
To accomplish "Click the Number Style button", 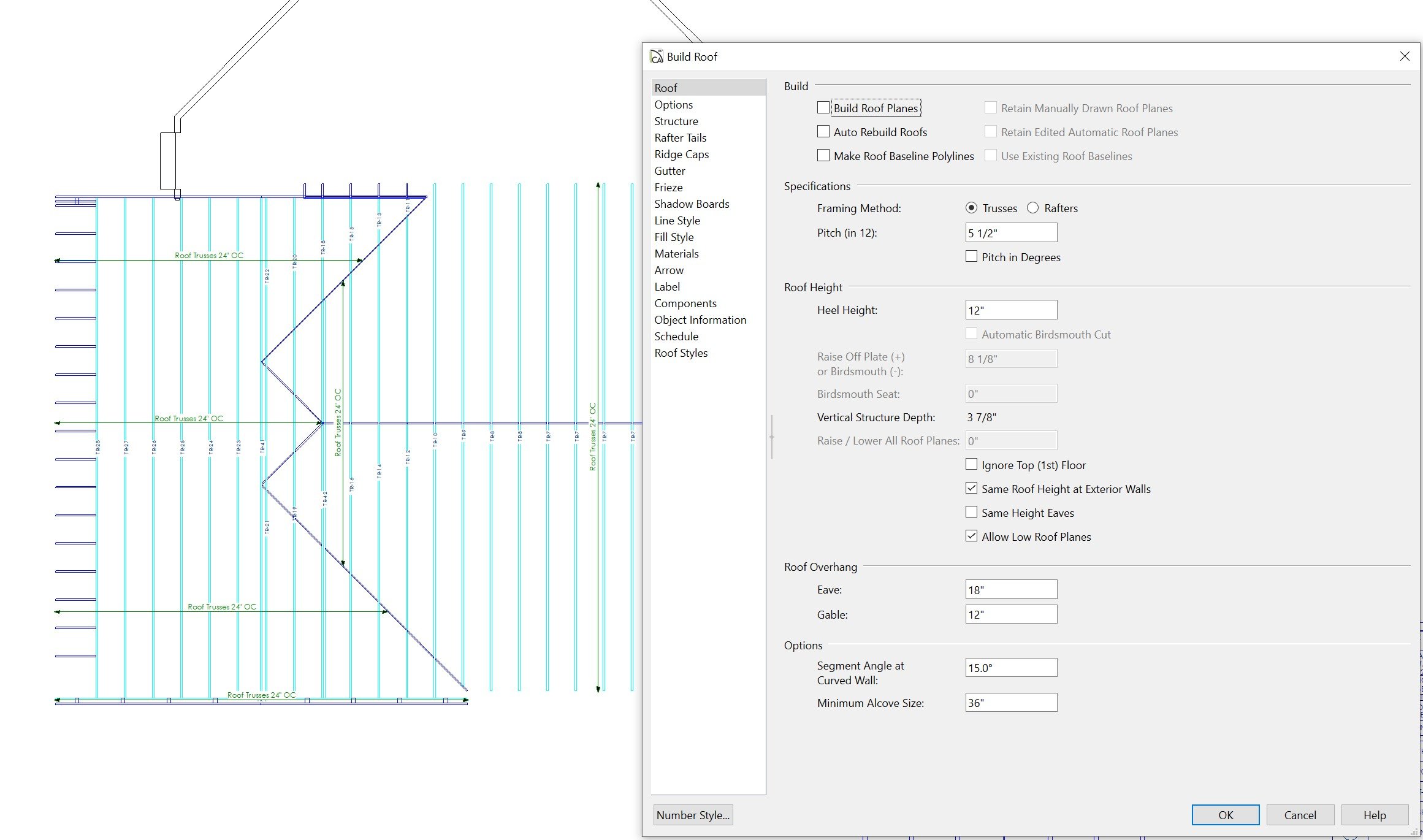I will [693, 815].
